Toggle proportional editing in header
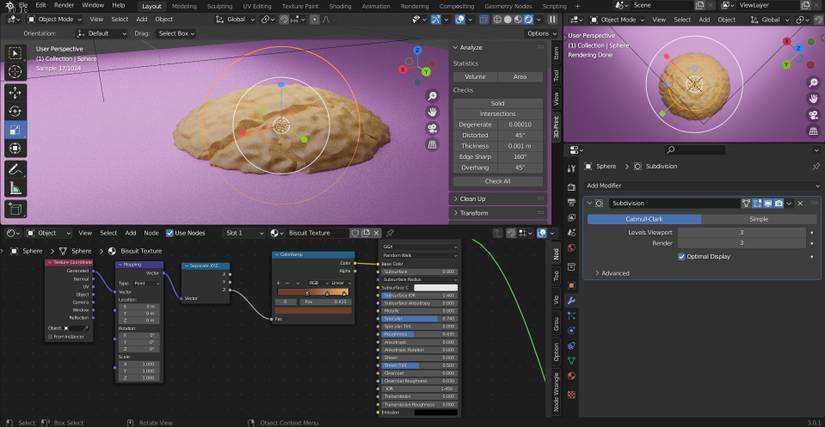This screenshot has width=825, height=427. pyautogui.click(x=315, y=19)
